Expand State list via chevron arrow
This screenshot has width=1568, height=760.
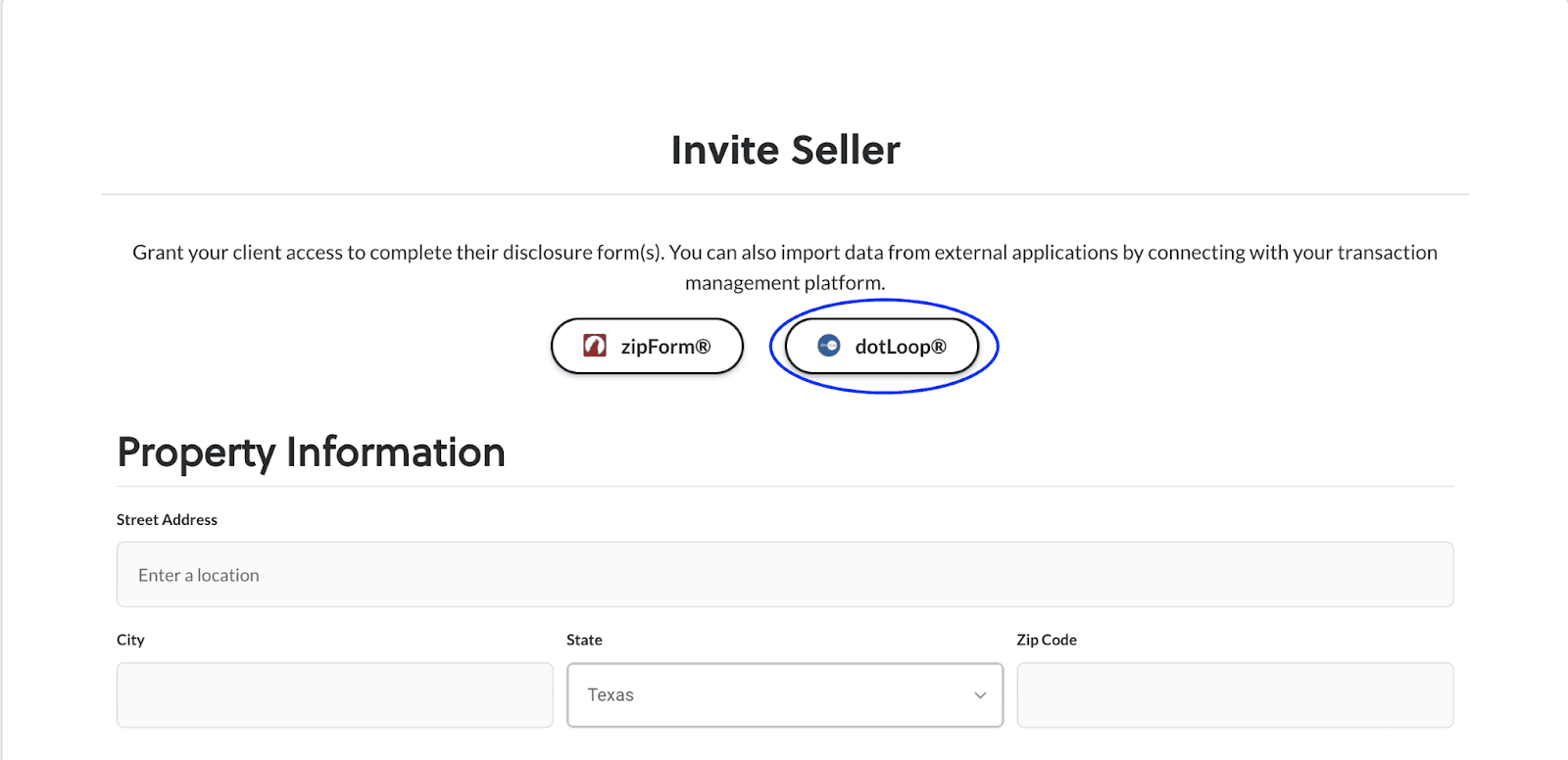click(980, 695)
